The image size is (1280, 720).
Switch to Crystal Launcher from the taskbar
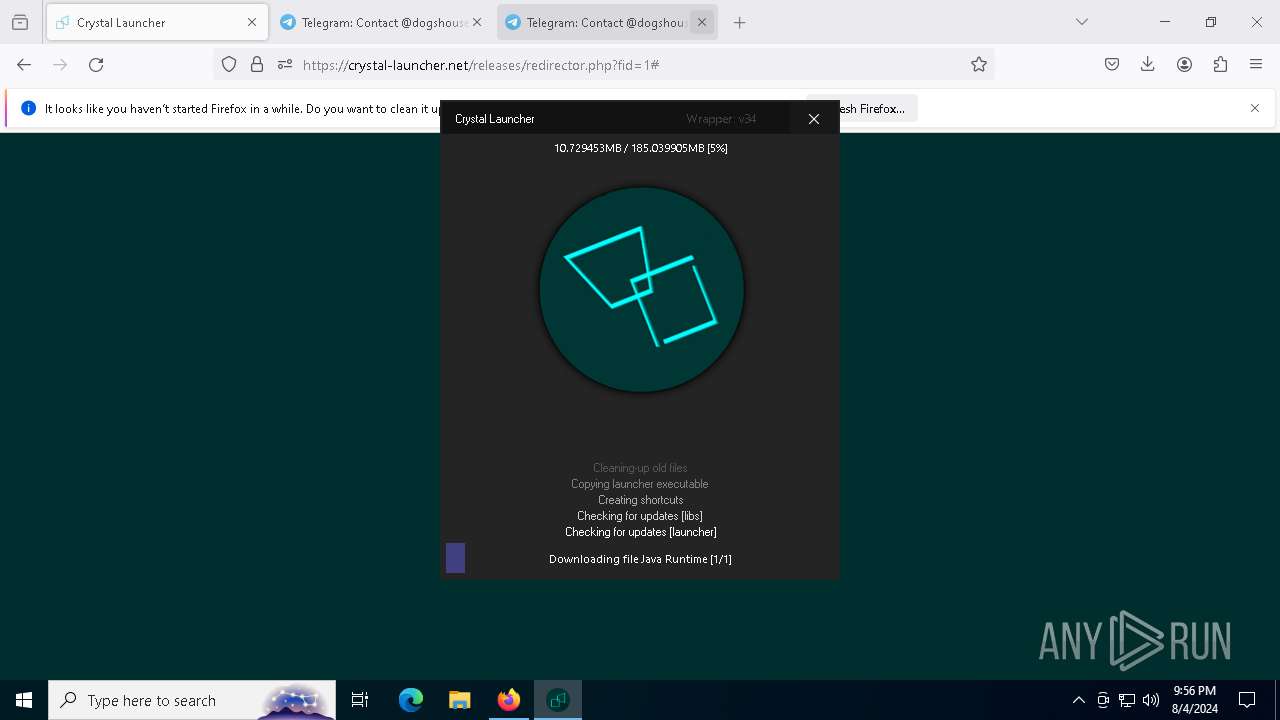558,700
